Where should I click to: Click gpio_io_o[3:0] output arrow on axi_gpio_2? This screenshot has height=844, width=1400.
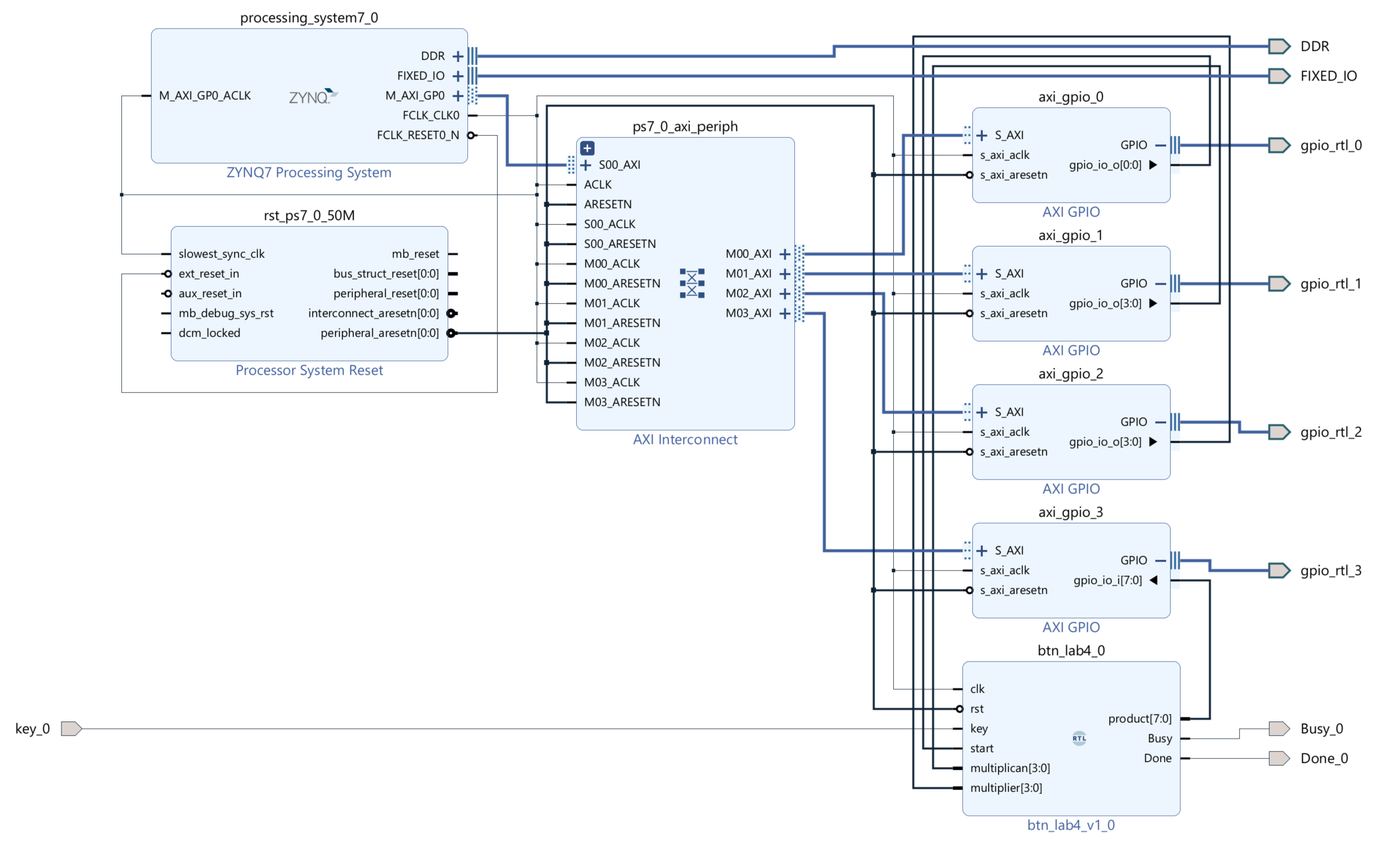point(1153,442)
